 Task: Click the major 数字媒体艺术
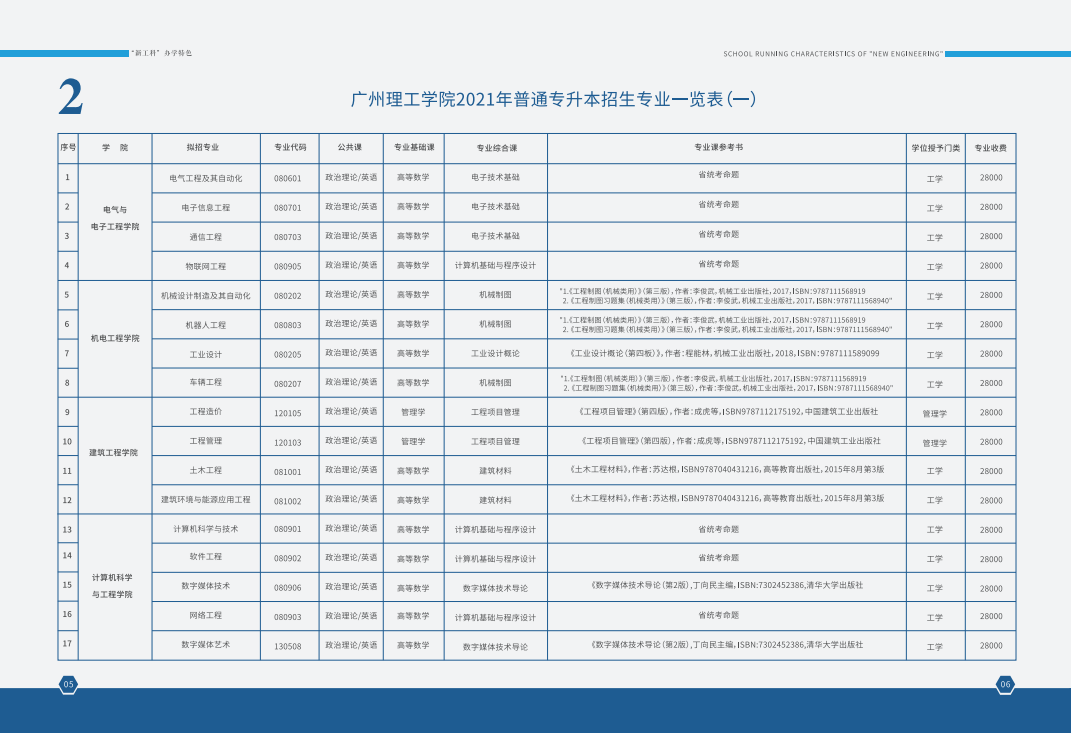coord(206,645)
